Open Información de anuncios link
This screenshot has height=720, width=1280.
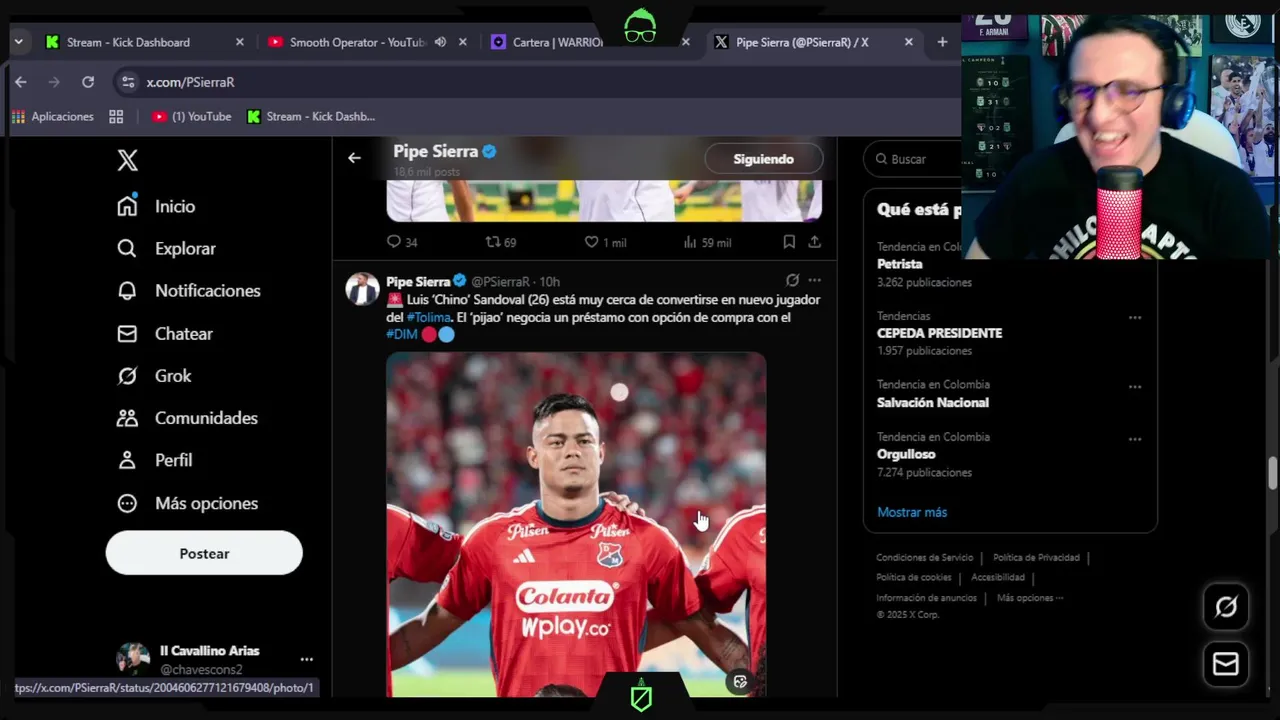click(x=926, y=598)
